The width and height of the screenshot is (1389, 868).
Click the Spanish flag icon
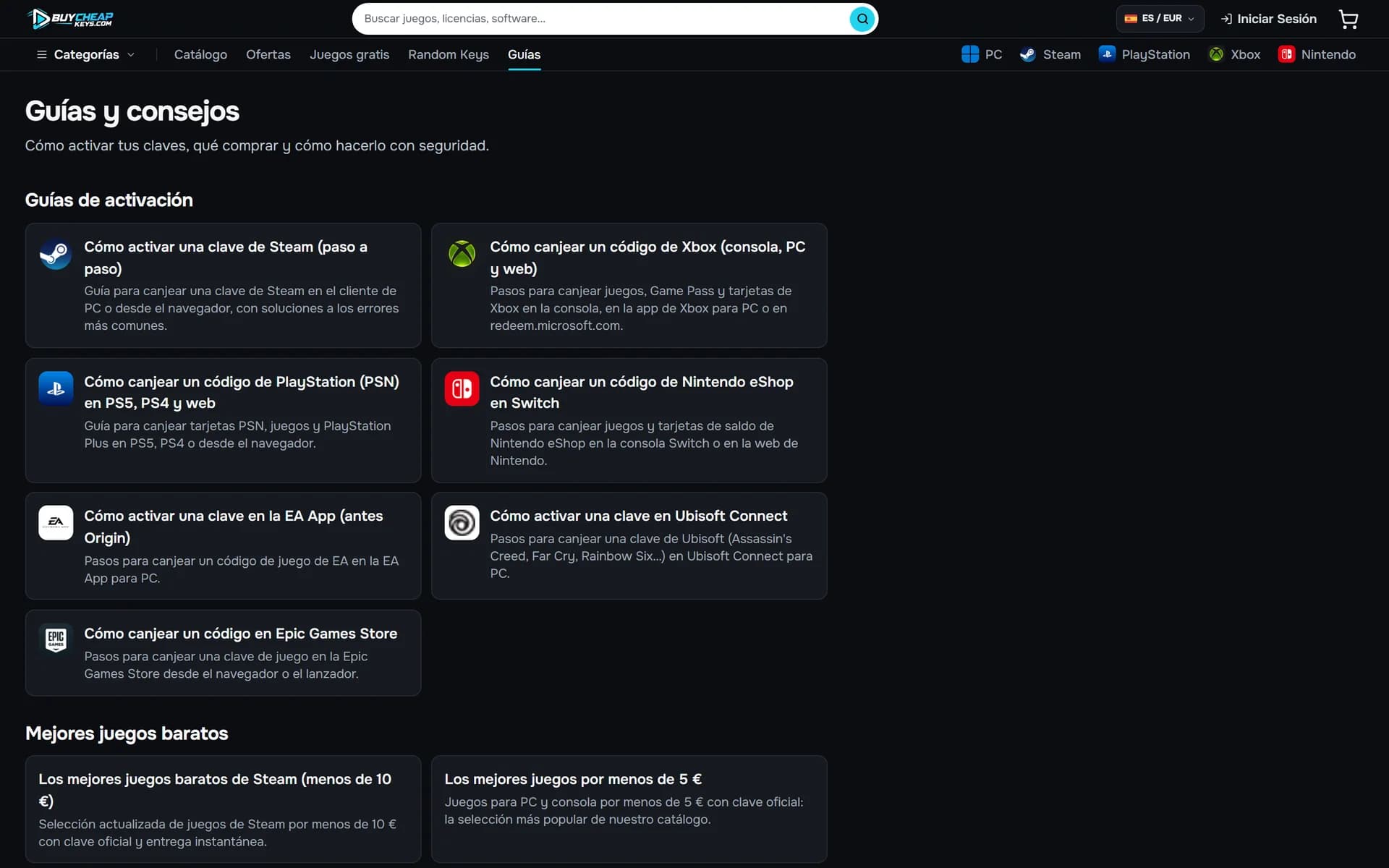1130,19
